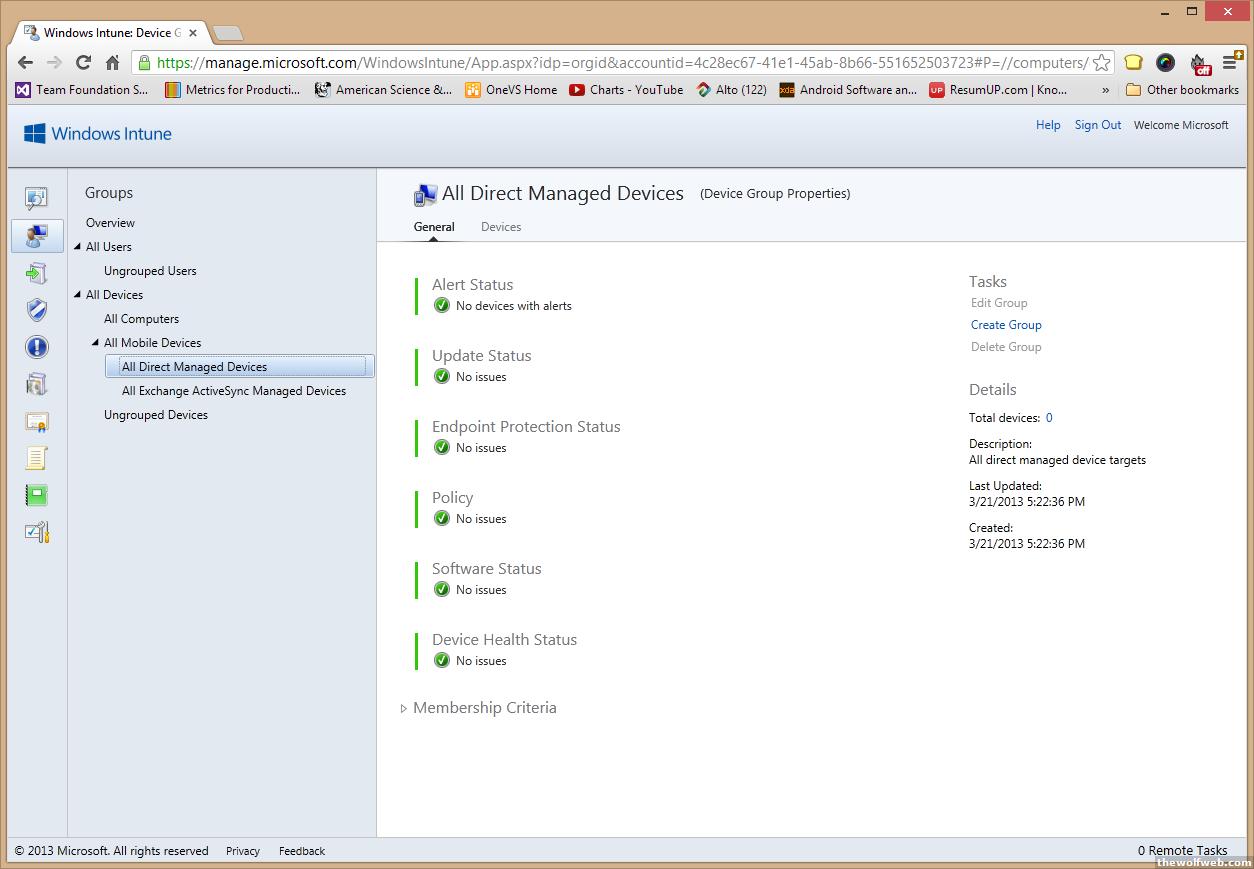Click Endpoint Protection Status heading
This screenshot has height=869, width=1254.
point(526,427)
